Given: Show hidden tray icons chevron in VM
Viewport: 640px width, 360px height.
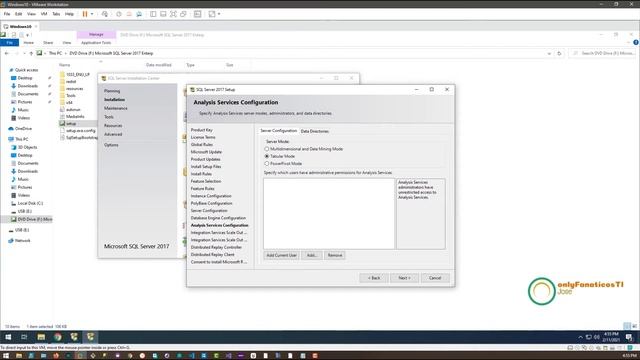Looking at the screenshot, I should pos(580,337).
